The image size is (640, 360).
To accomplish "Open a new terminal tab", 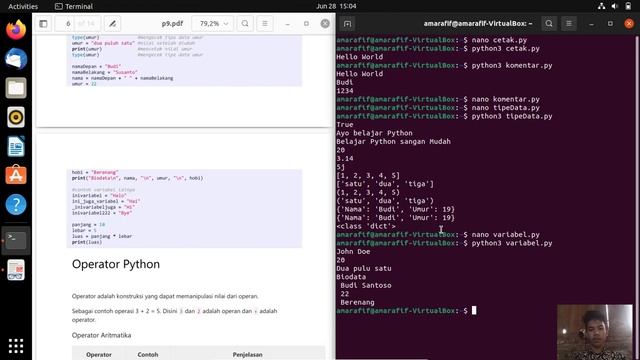I will tap(347, 24).
